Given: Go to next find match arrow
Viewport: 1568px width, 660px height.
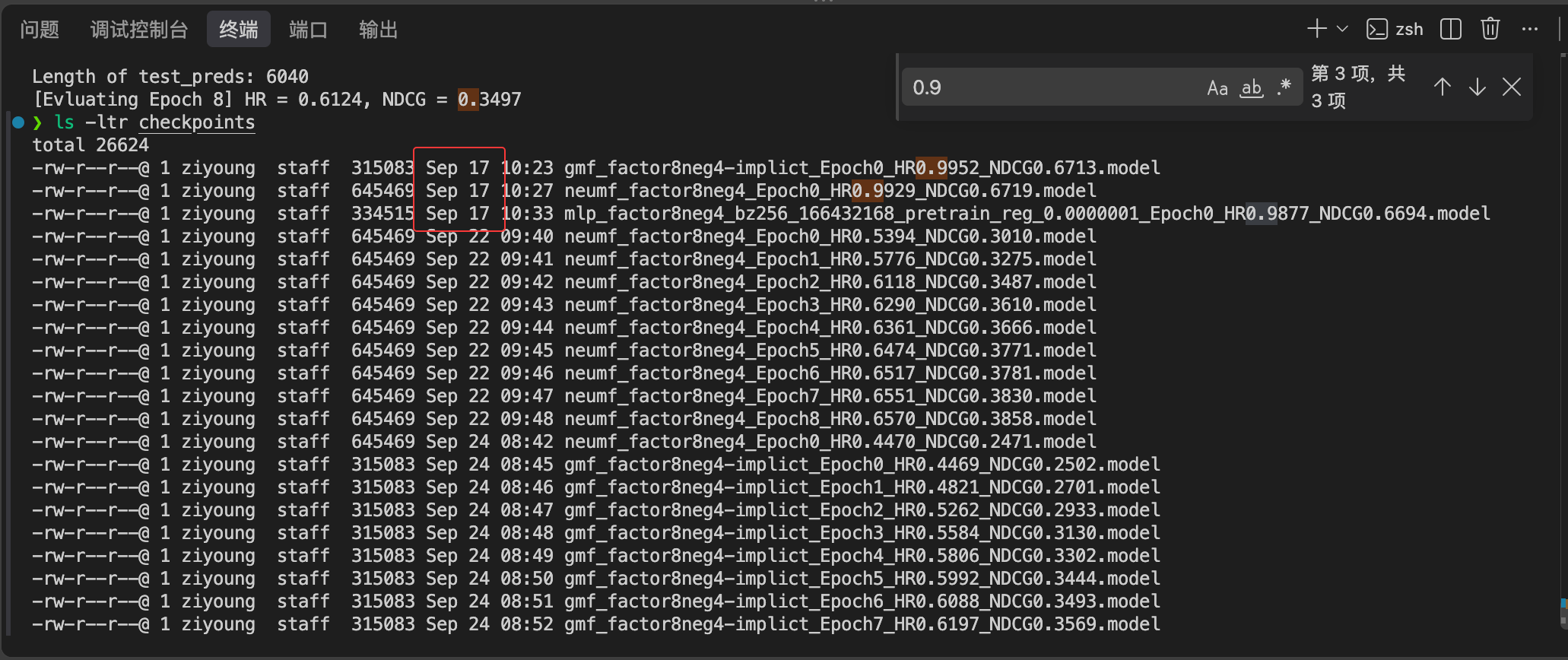Looking at the screenshot, I should [1477, 87].
